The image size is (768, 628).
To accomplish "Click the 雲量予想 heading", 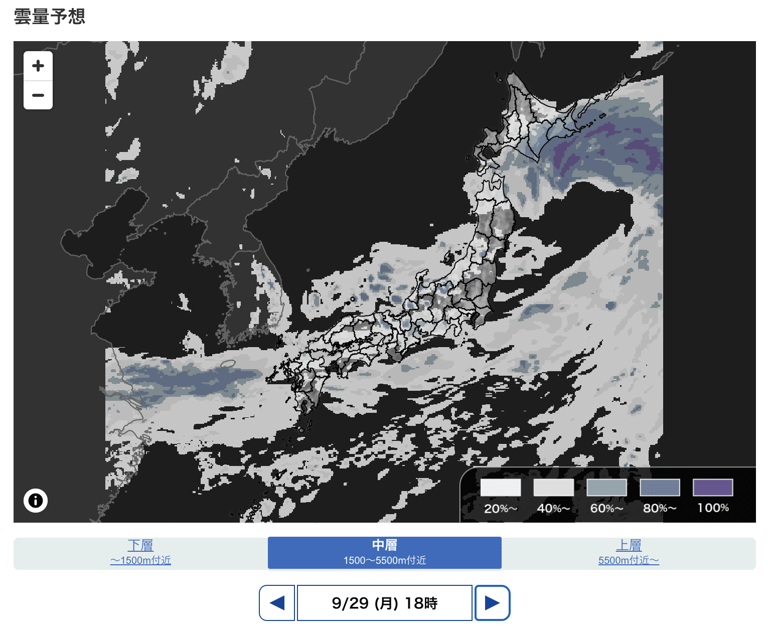I will click(49, 17).
